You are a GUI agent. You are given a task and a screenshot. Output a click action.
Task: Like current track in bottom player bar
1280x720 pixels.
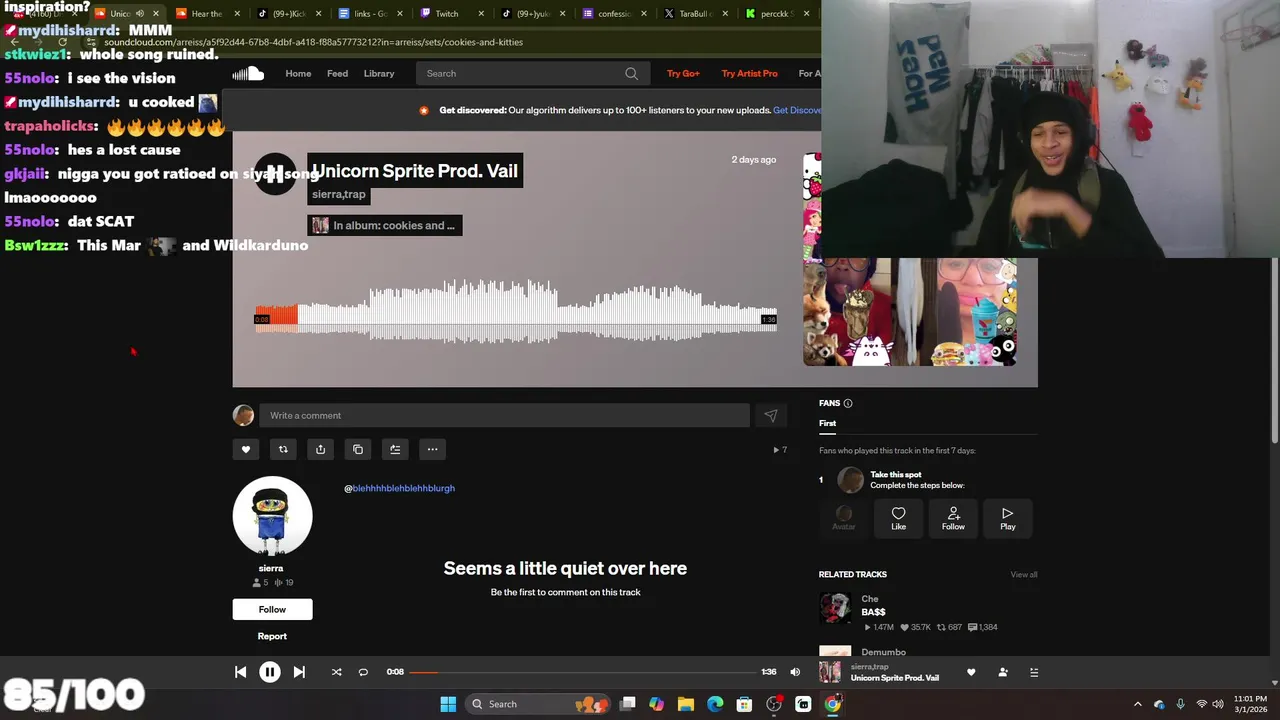click(971, 672)
